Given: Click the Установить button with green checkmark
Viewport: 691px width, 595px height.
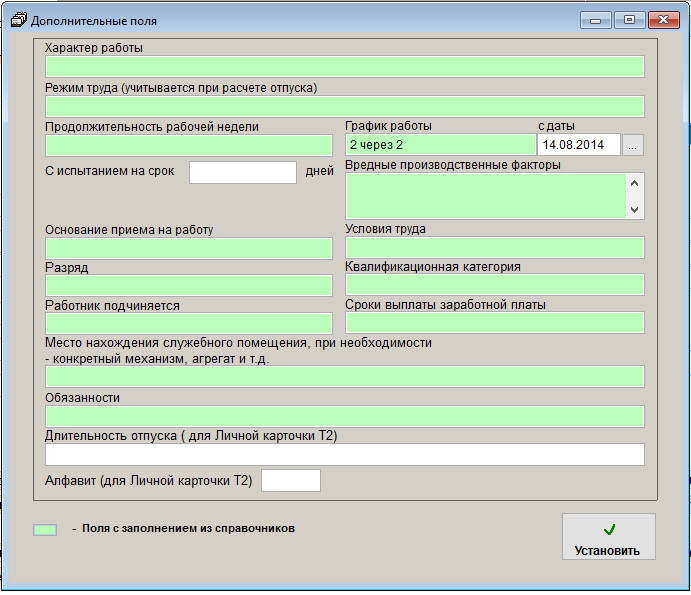Looking at the screenshot, I should 608,538.
